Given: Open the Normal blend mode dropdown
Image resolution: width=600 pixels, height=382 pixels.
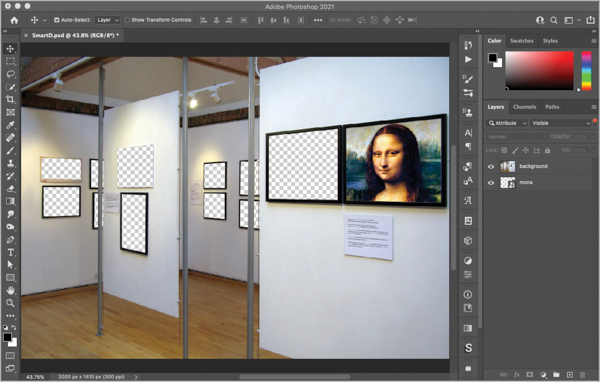Looking at the screenshot, I should (517, 137).
